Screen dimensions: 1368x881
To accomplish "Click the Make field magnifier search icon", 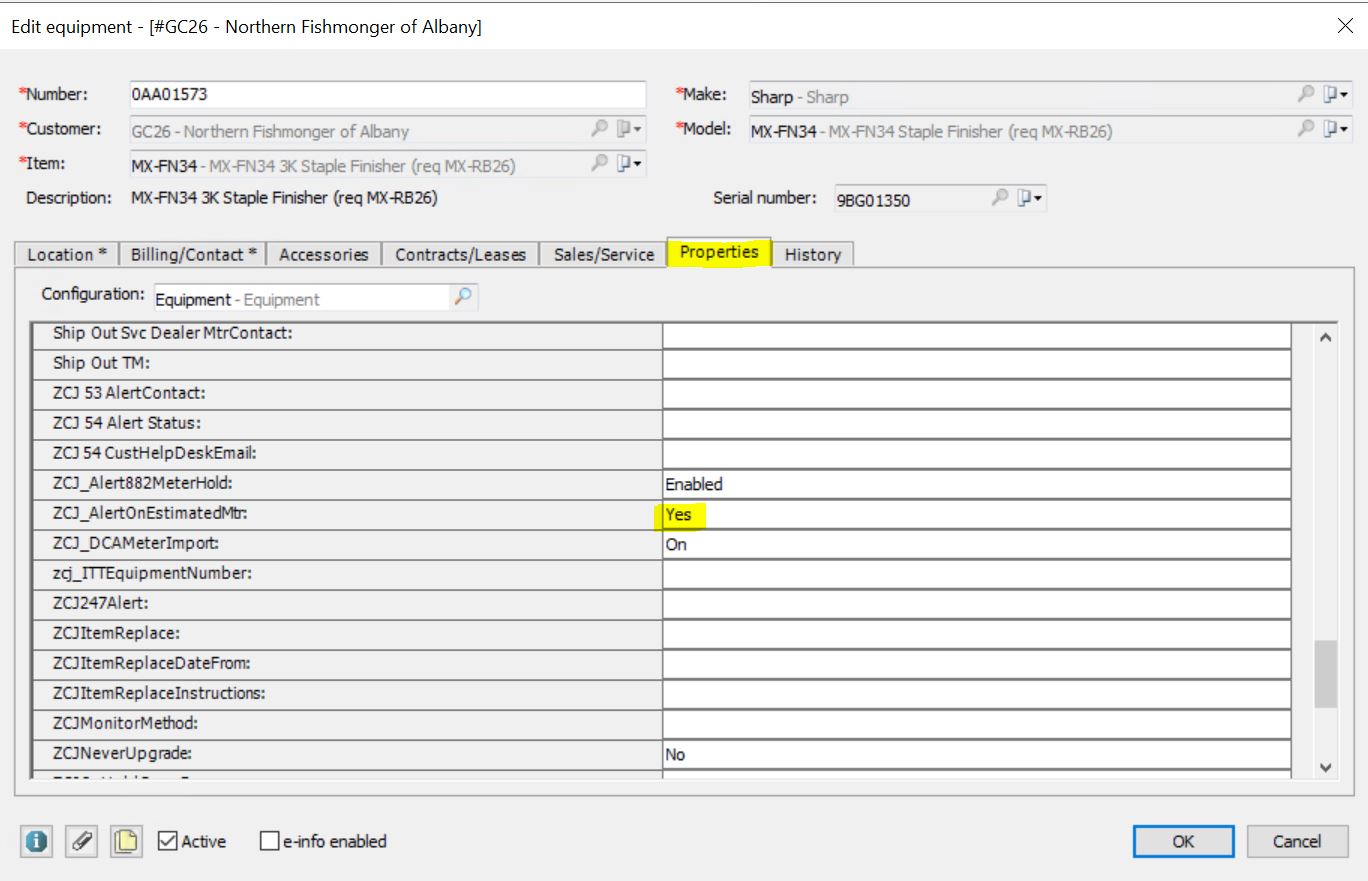I will pos(1305,94).
